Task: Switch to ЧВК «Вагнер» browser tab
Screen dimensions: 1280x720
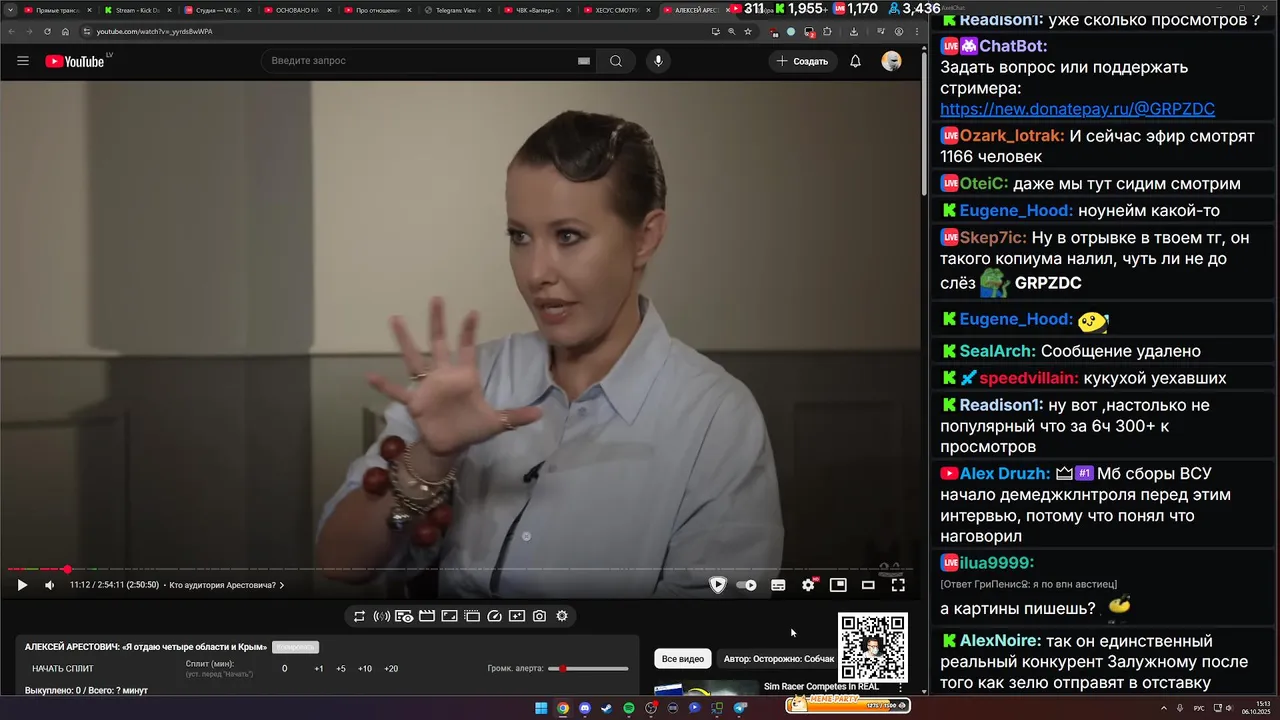Action: point(536,10)
